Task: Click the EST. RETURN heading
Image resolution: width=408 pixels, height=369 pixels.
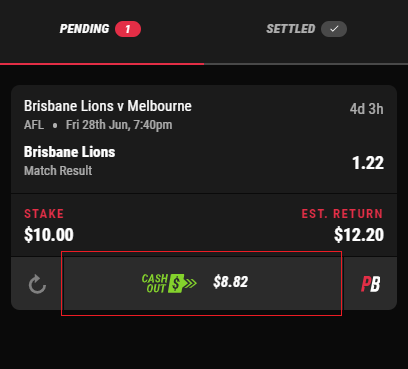Action: [x=342, y=214]
